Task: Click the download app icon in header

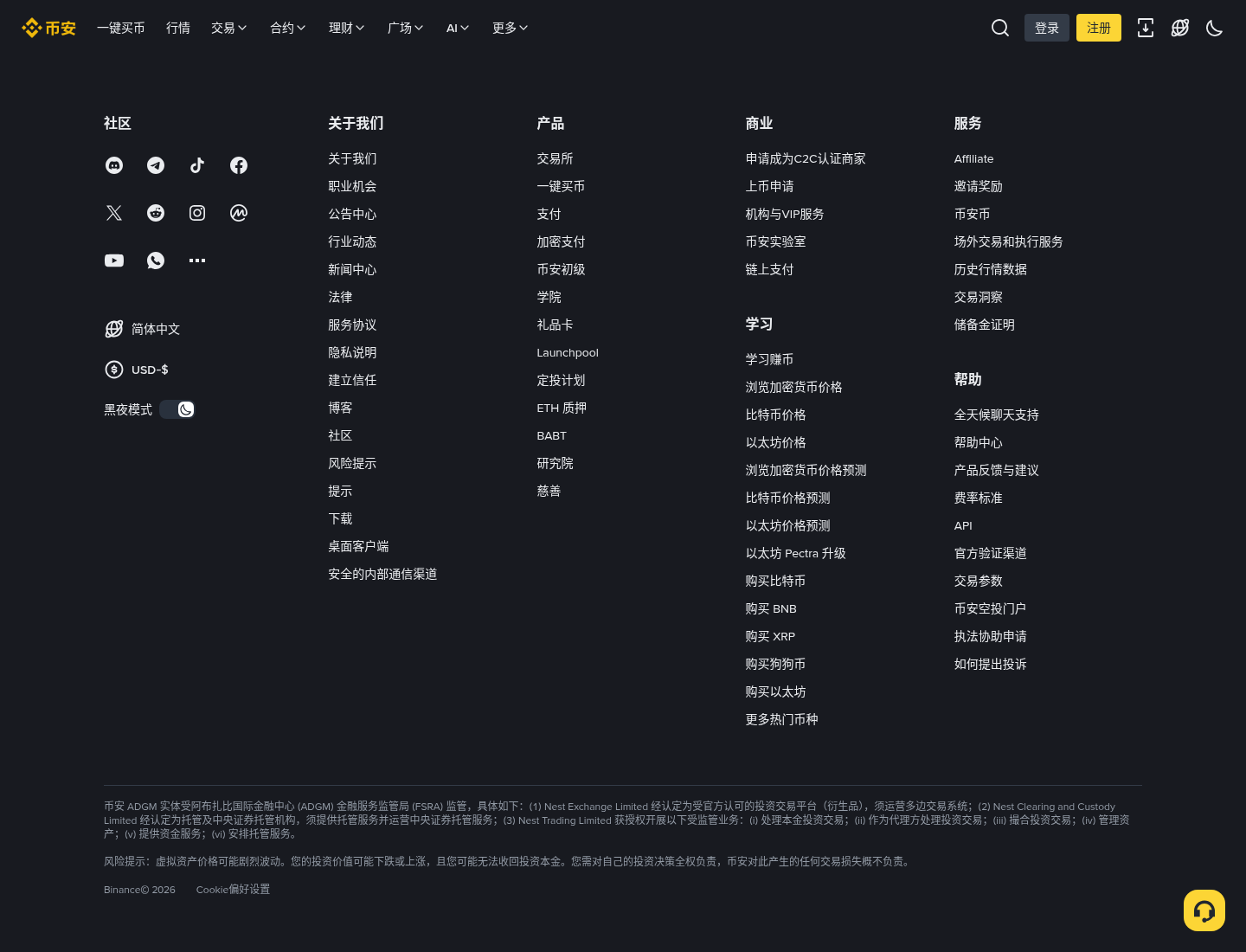Action: point(1146,28)
